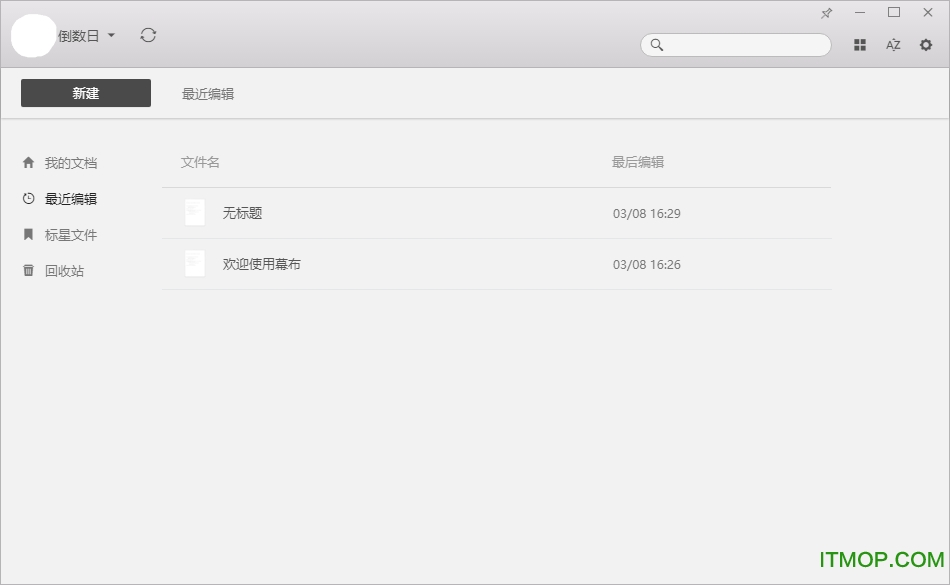This screenshot has width=950, height=585.
Task: Switch to grid view layout icon
Action: (860, 45)
